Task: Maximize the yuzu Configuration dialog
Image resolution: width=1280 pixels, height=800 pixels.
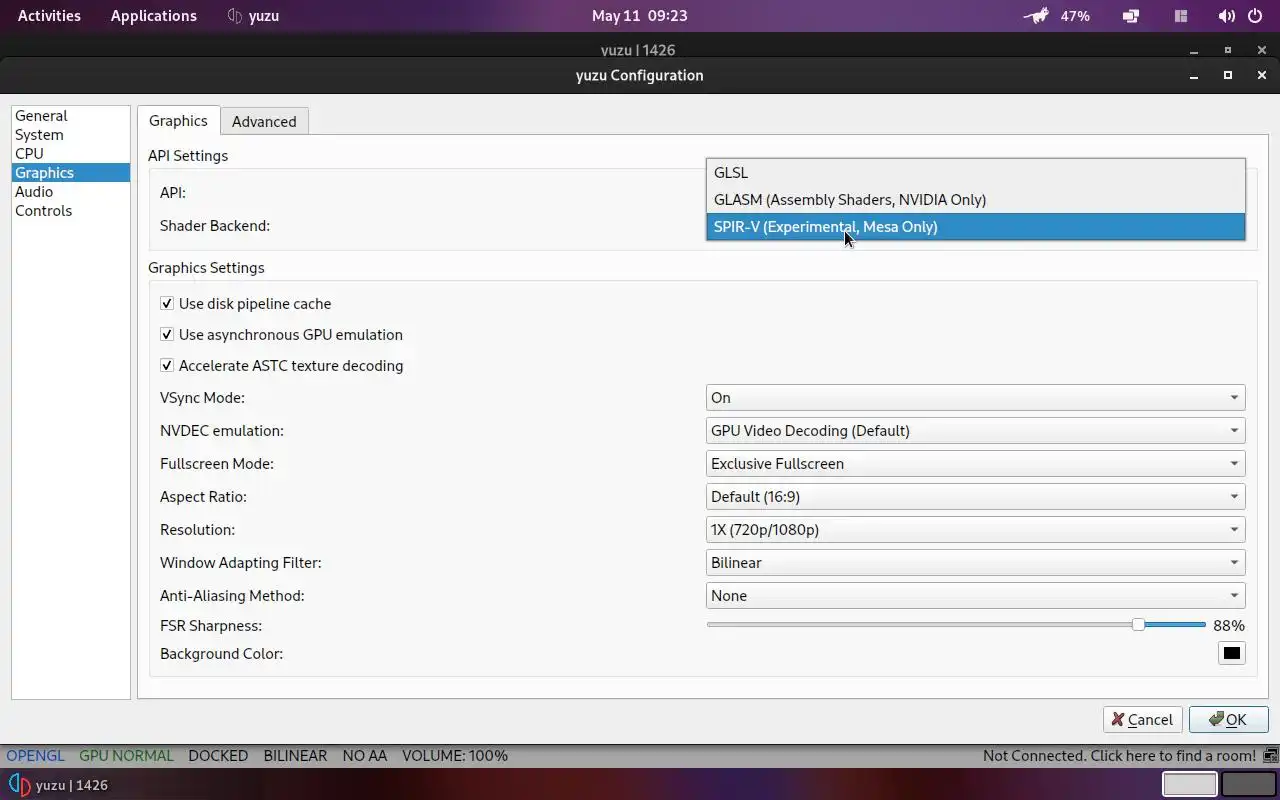Action: tap(1228, 75)
